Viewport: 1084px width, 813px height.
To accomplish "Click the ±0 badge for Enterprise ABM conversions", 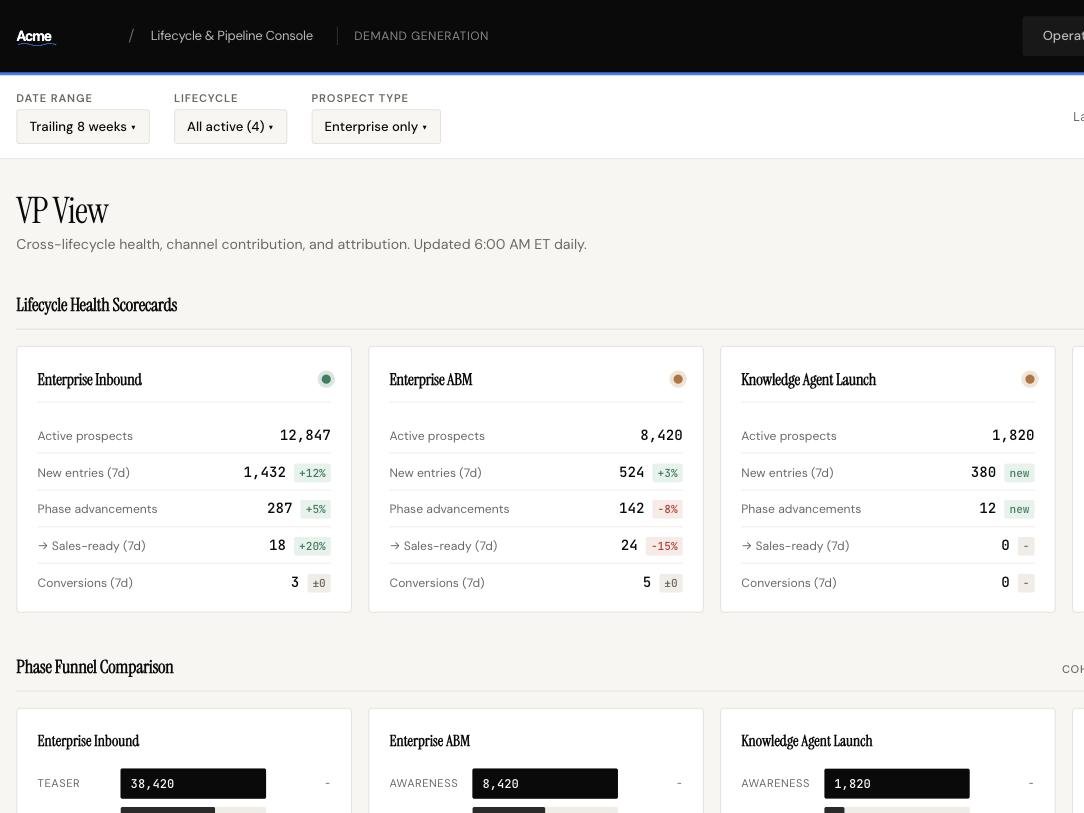I will (671, 583).
